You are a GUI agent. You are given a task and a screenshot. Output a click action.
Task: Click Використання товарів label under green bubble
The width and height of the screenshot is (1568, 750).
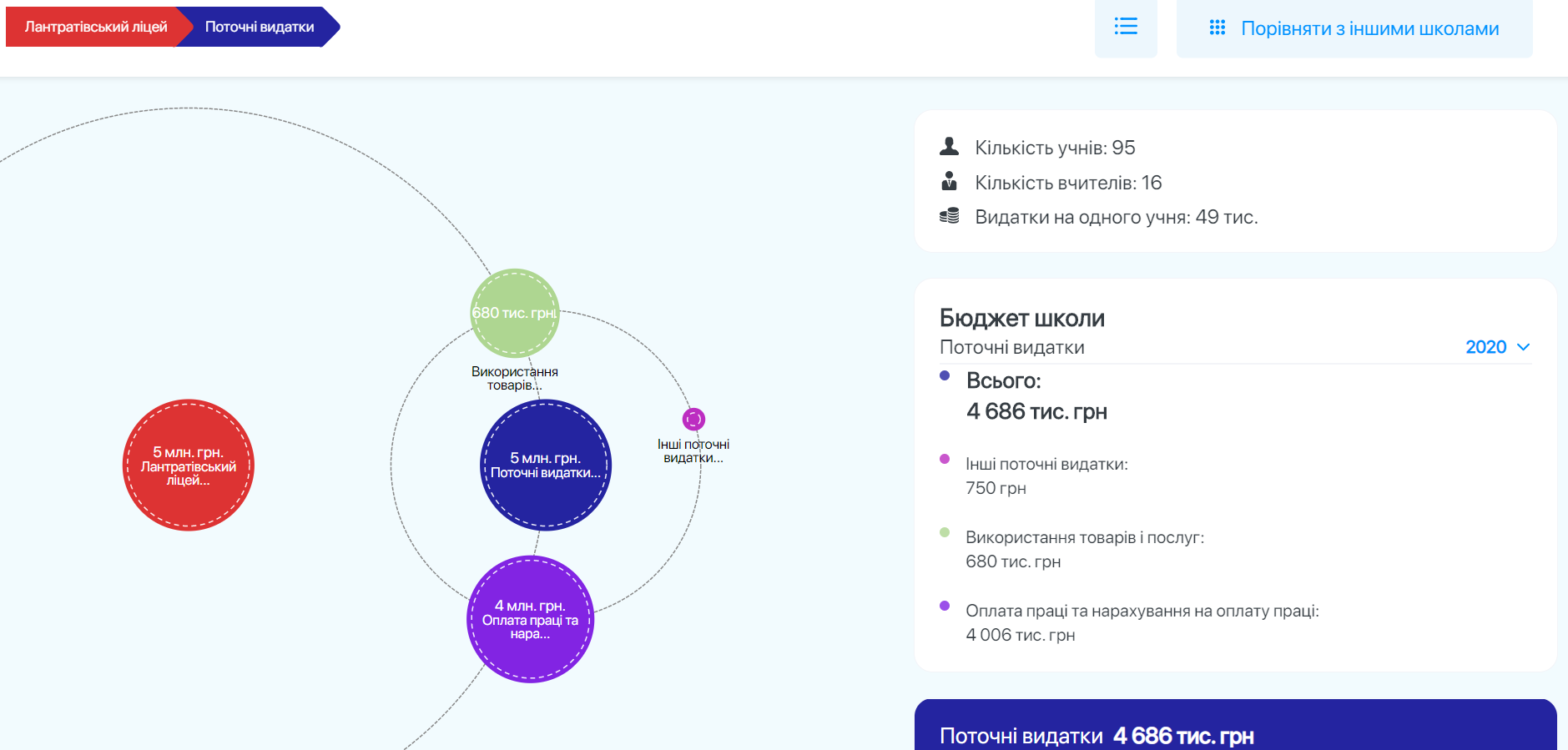[x=515, y=378]
